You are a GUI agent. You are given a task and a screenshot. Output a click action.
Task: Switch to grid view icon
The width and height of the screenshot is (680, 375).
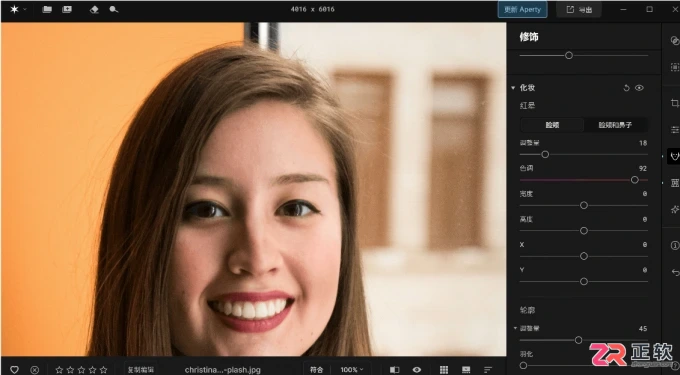[444, 370]
